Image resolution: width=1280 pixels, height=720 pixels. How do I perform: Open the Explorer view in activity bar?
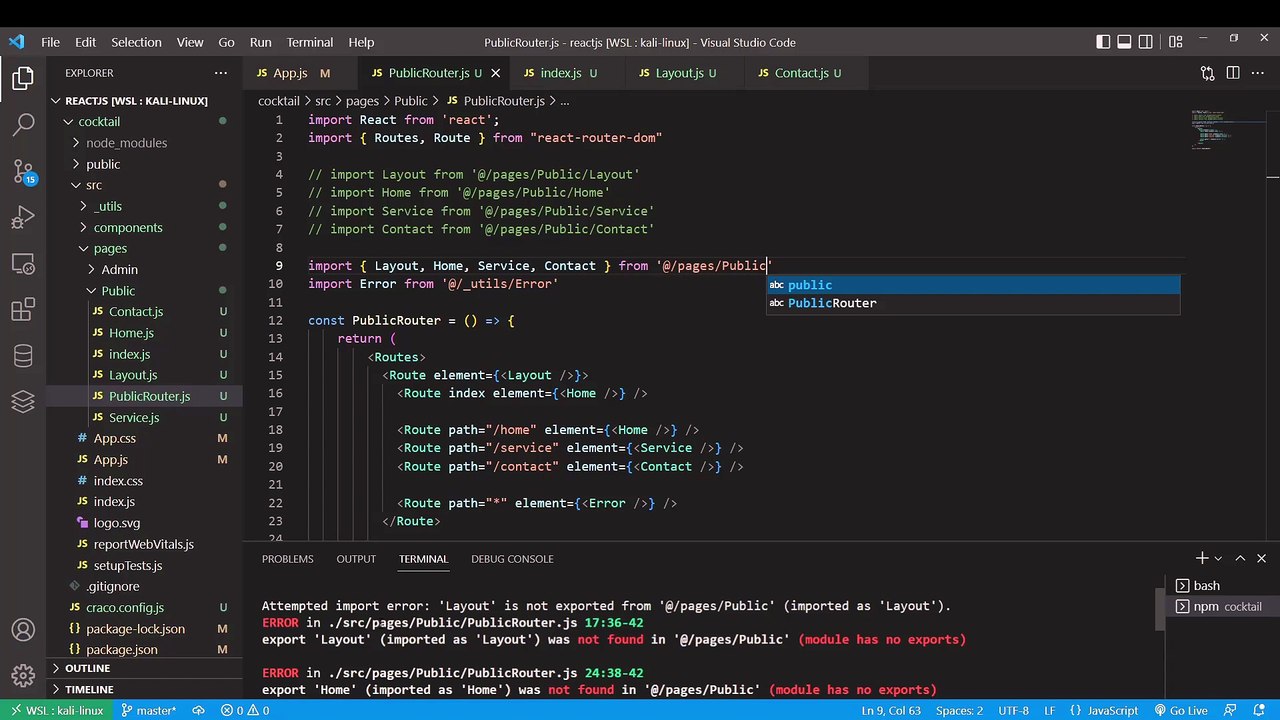23,78
